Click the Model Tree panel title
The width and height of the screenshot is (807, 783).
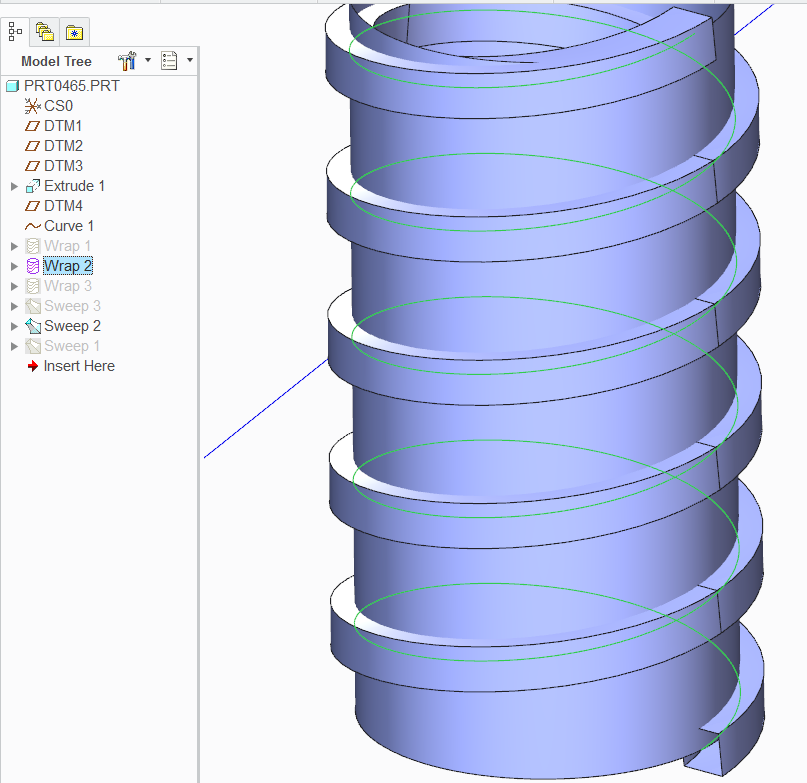click(x=57, y=61)
